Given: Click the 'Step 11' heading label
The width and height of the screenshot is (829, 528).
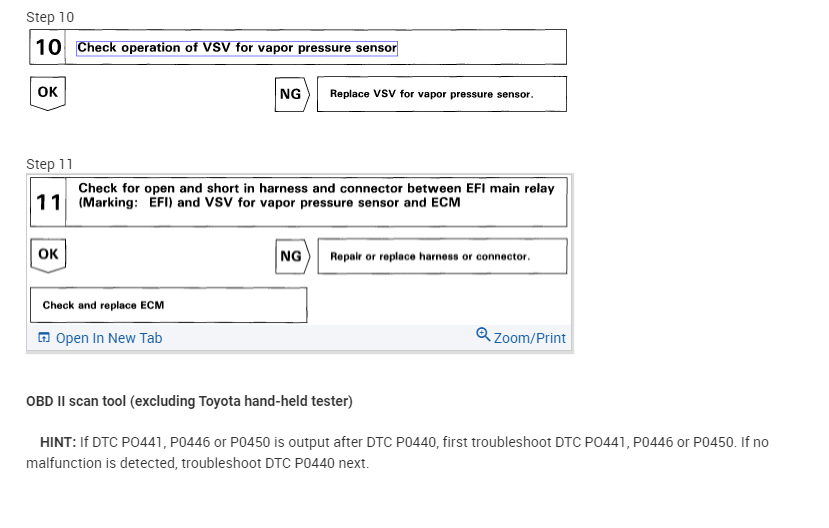Looking at the screenshot, I should [50, 164].
